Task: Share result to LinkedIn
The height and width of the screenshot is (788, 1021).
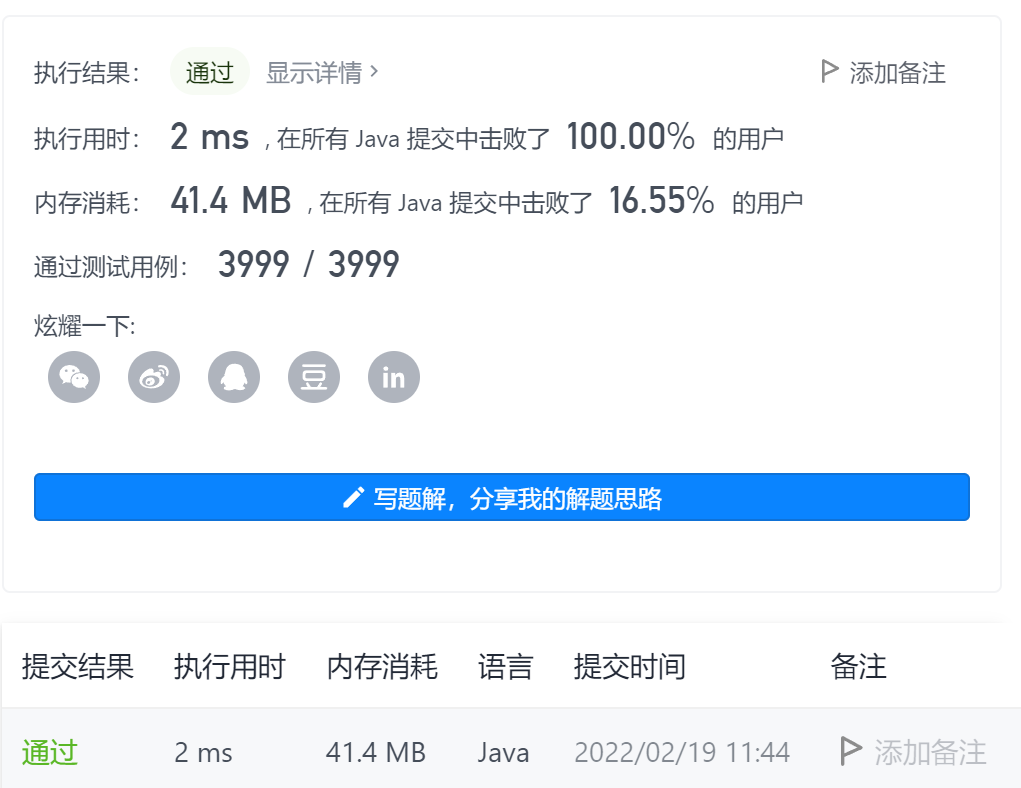Action: (x=393, y=377)
